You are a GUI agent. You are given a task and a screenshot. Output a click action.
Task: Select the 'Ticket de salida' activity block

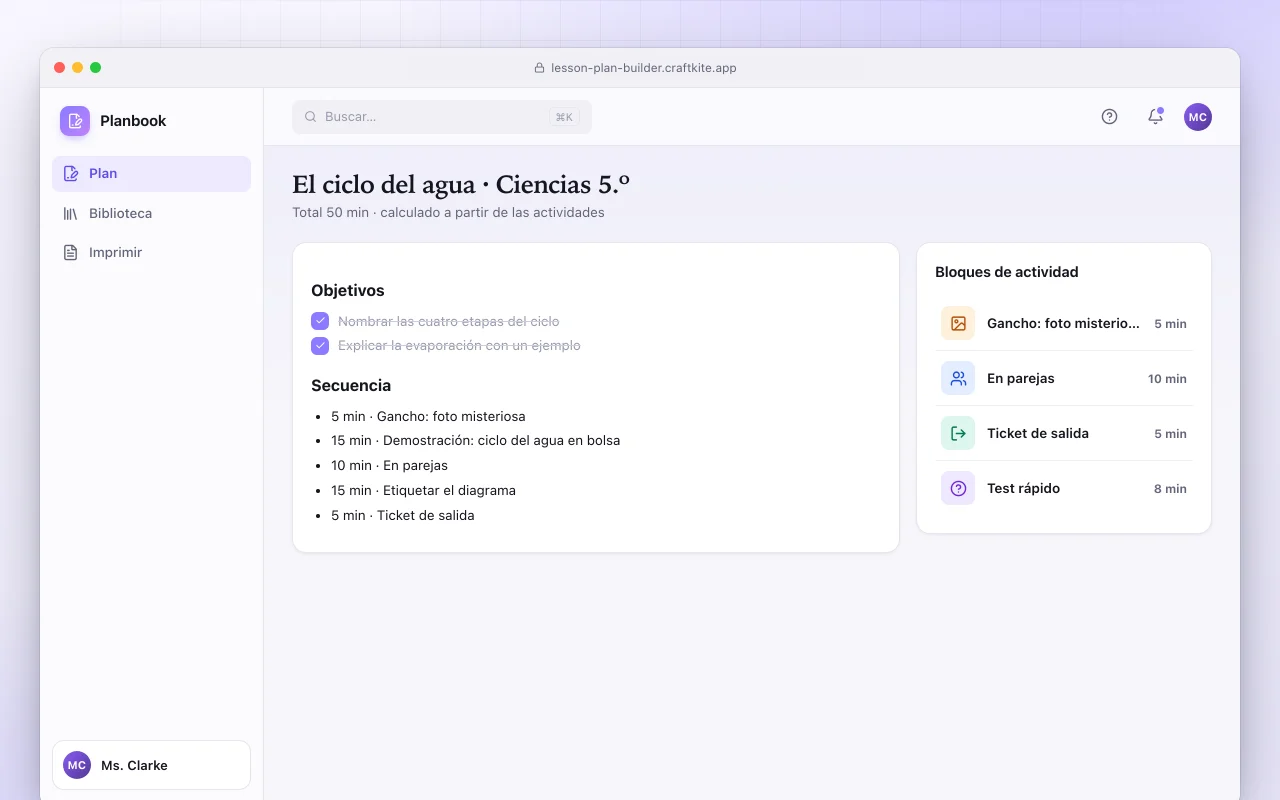pyautogui.click(x=1064, y=433)
